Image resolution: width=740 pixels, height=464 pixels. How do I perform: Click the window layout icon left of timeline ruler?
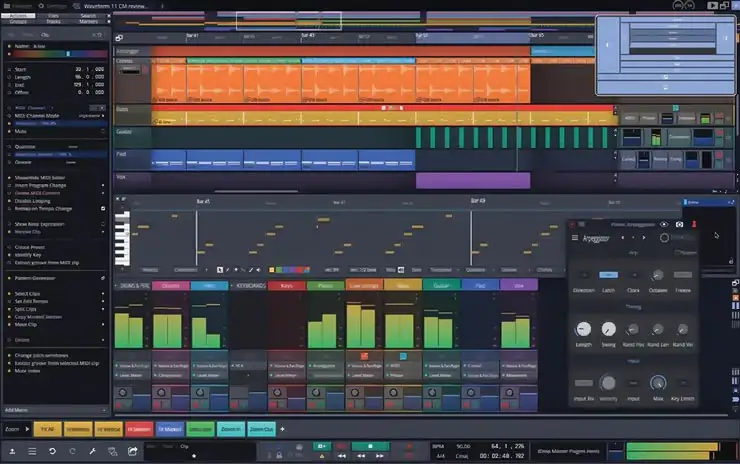(119, 38)
